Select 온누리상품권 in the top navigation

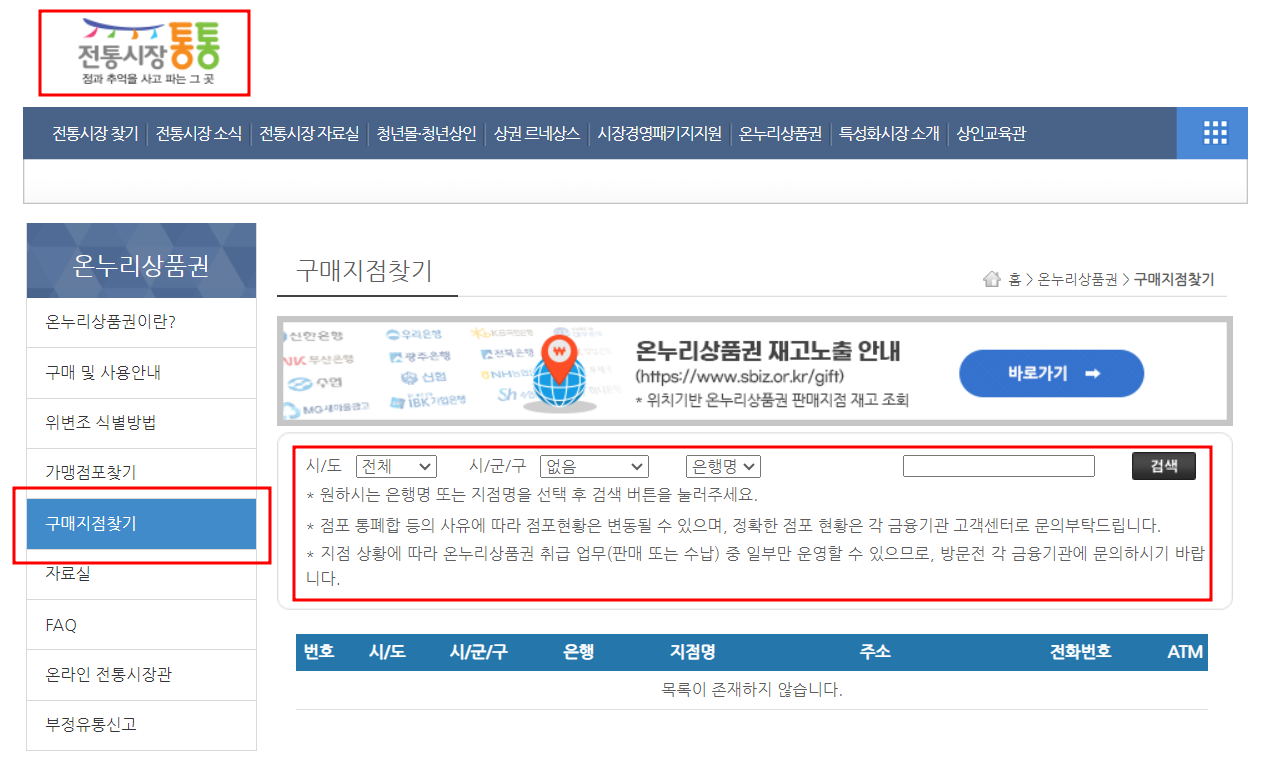pyautogui.click(x=780, y=132)
